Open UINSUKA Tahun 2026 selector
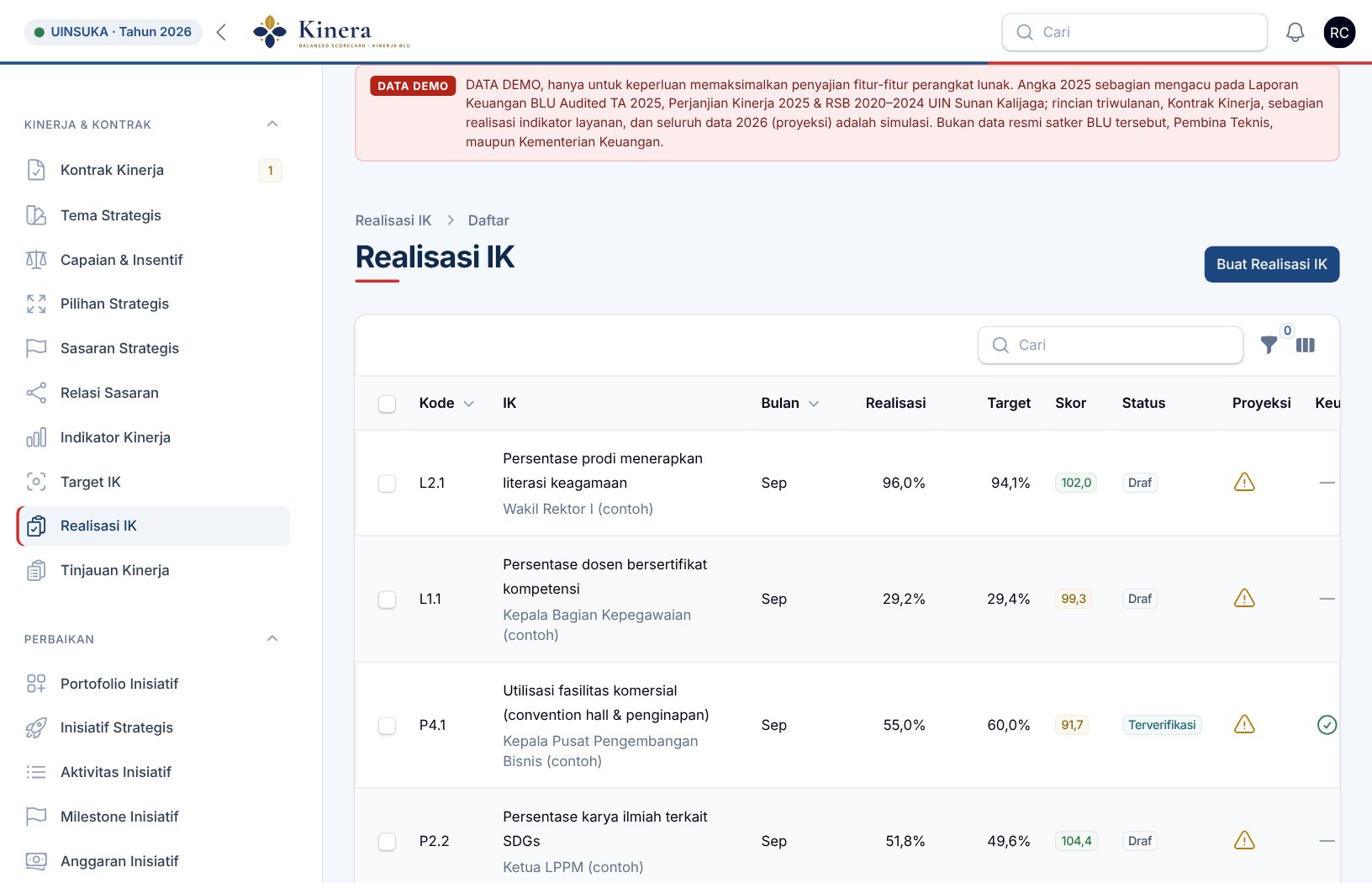Image resolution: width=1372 pixels, height=883 pixels. [113, 32]
